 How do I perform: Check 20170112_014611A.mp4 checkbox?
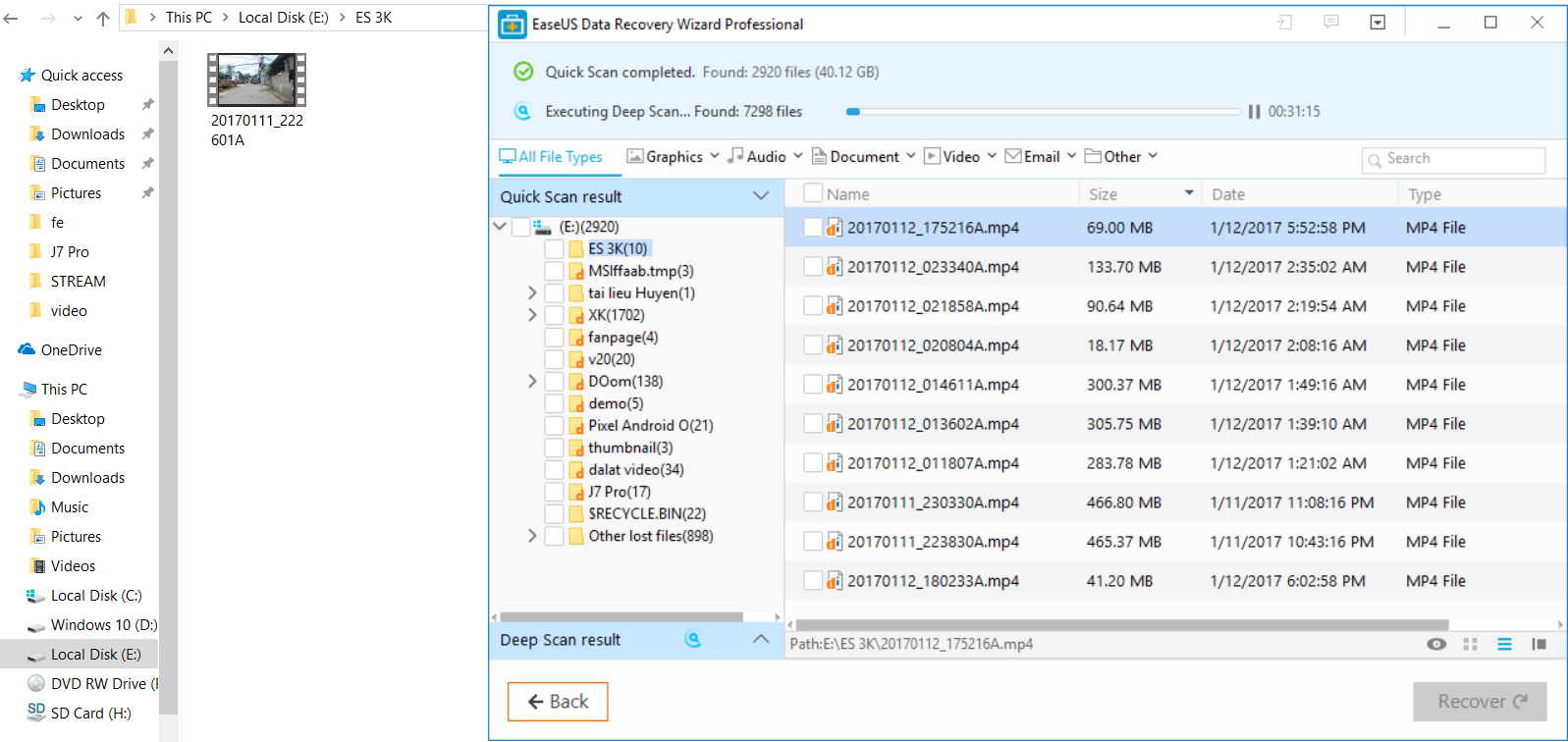pyautogui.click(x=813, y=385)
